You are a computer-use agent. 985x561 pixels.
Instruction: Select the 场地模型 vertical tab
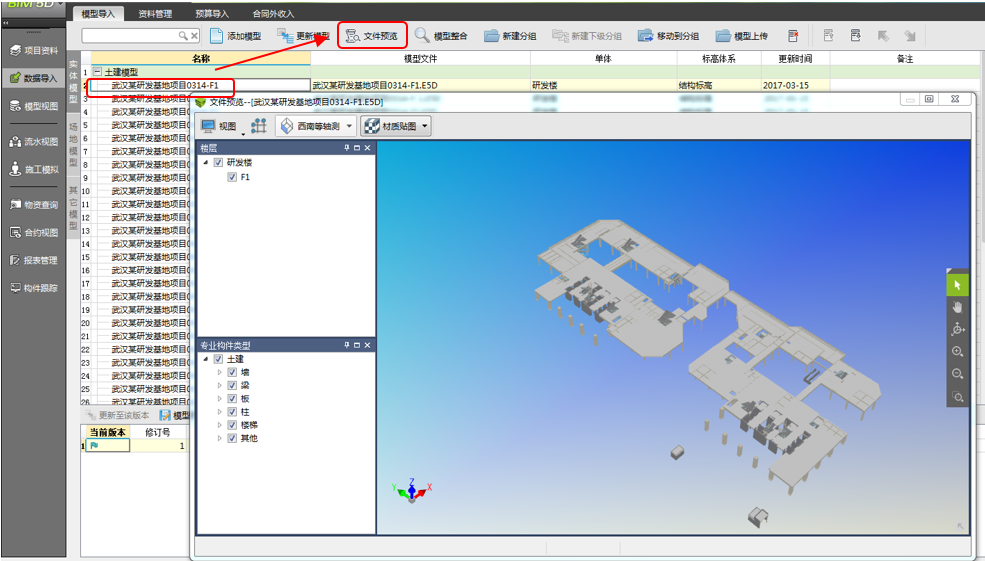pos(73,146)
